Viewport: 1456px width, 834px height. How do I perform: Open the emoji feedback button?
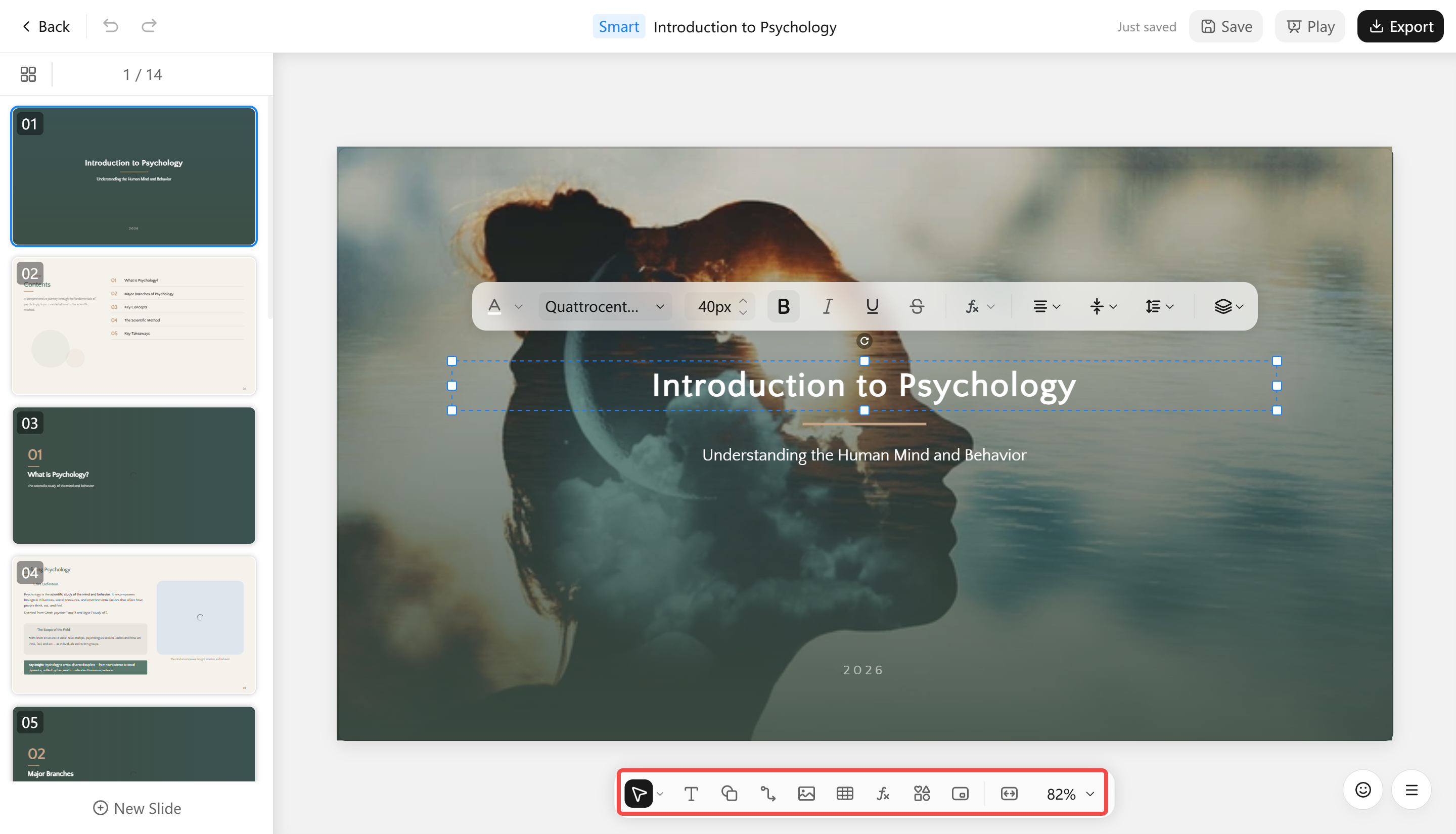1362,790
